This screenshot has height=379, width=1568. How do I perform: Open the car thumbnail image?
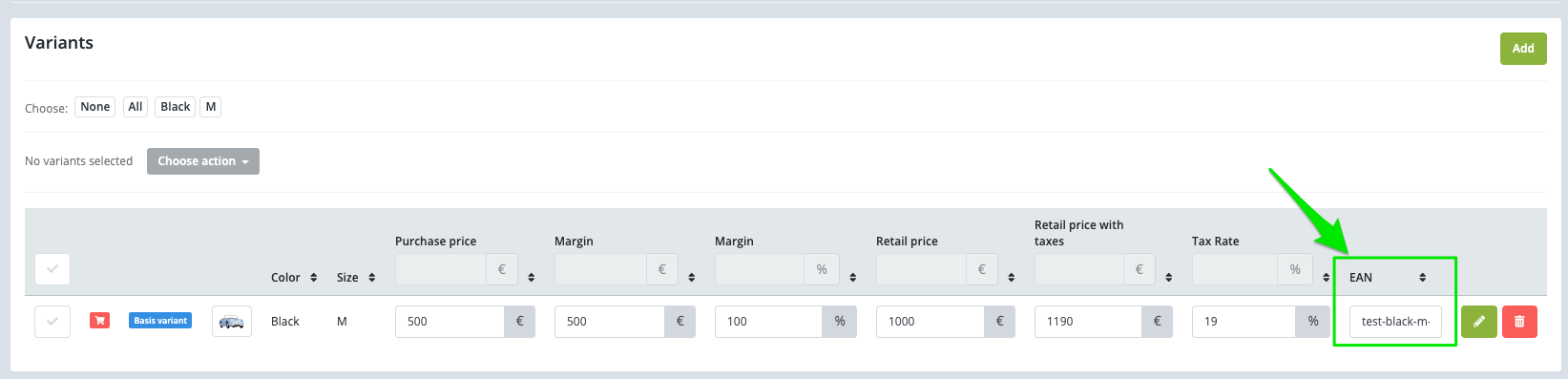pyautogui.click(x=231, y=322)
